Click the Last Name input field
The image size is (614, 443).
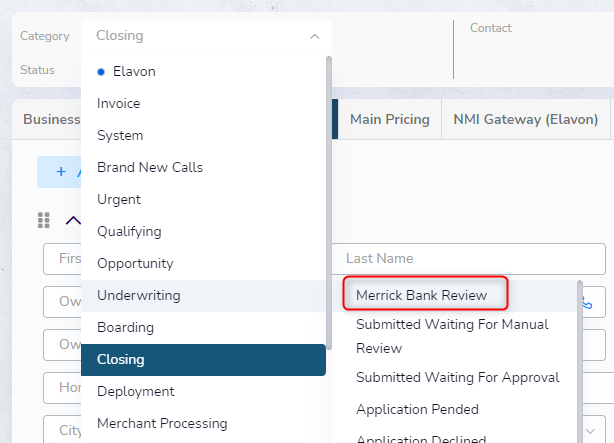[x=470, y=259]
